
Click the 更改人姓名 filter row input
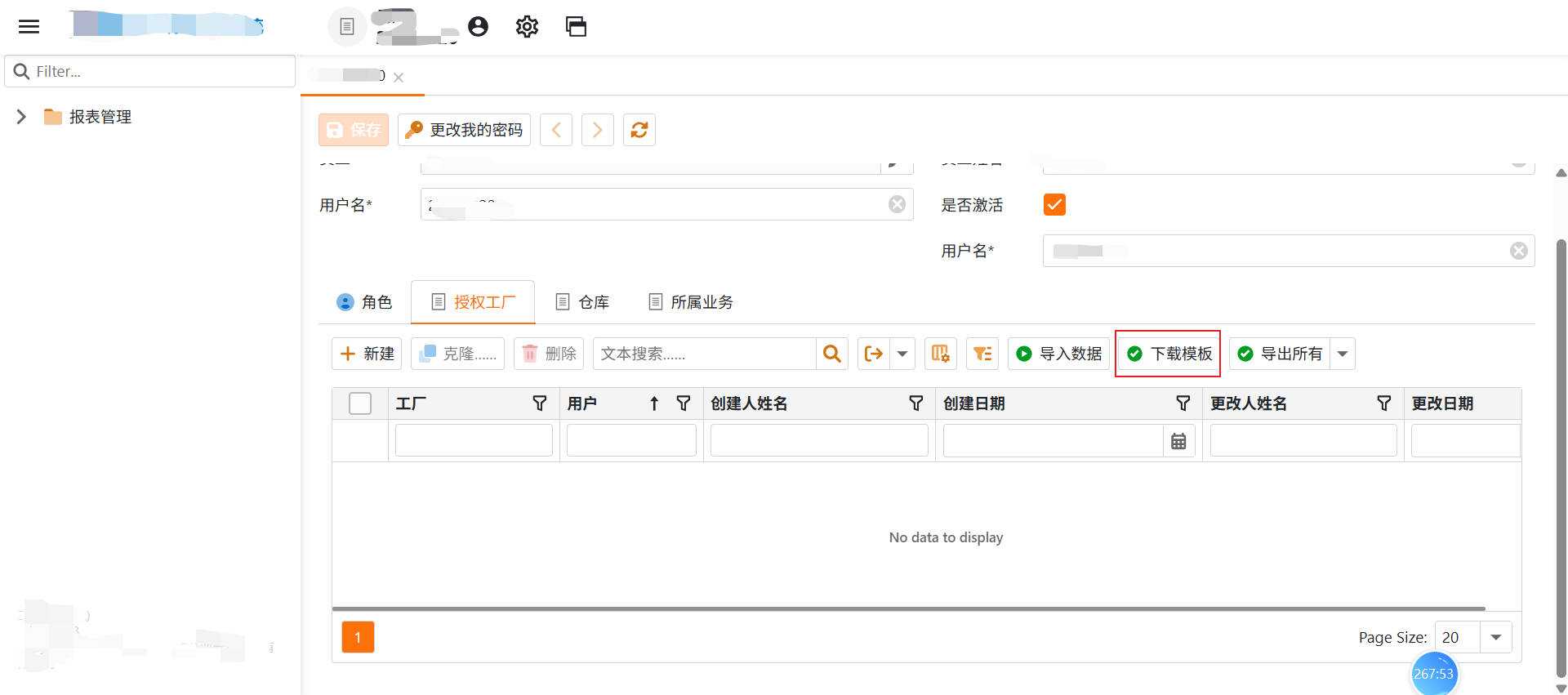(x=1303, y=441)
